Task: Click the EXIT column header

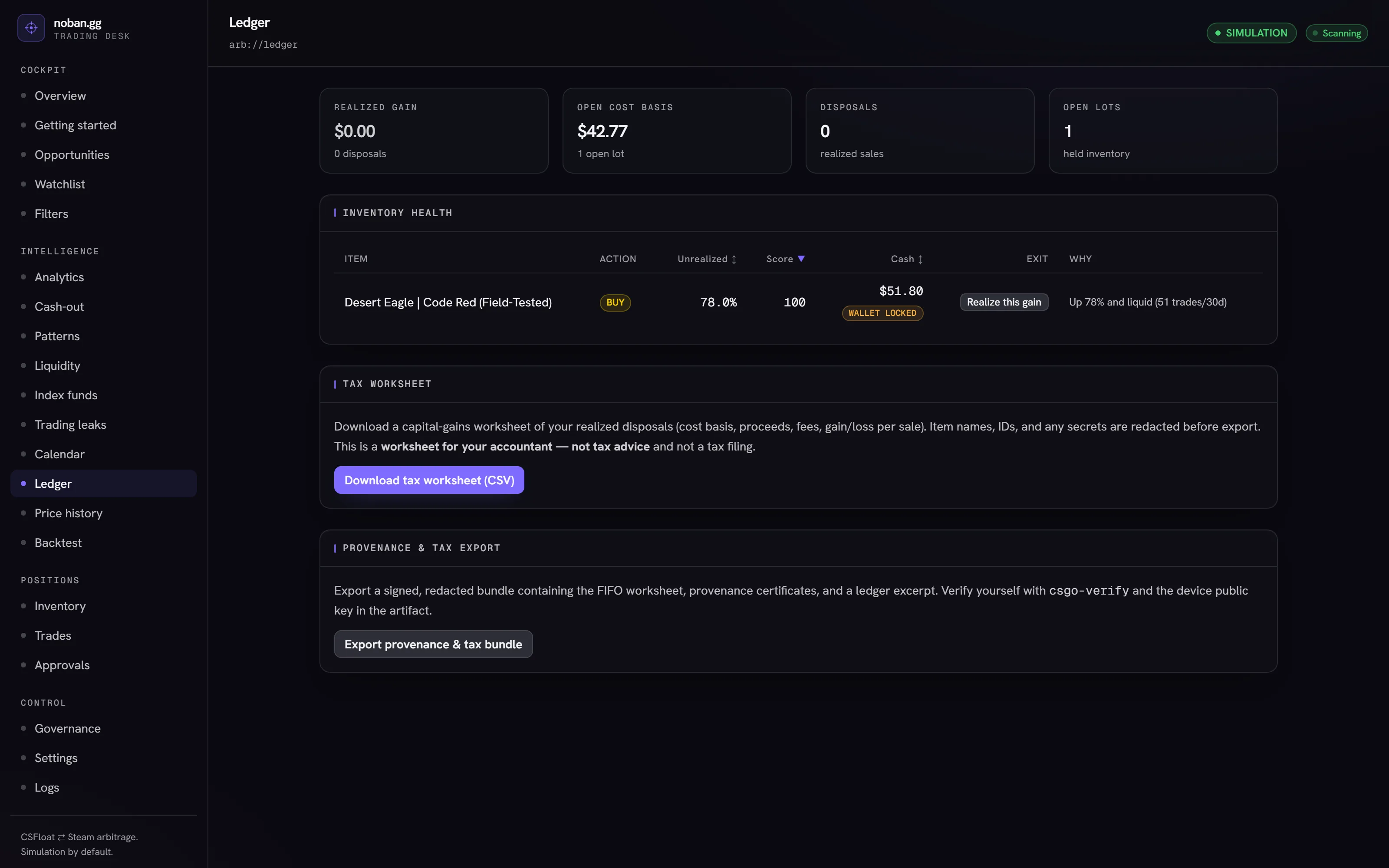Action: [1037, 259]
